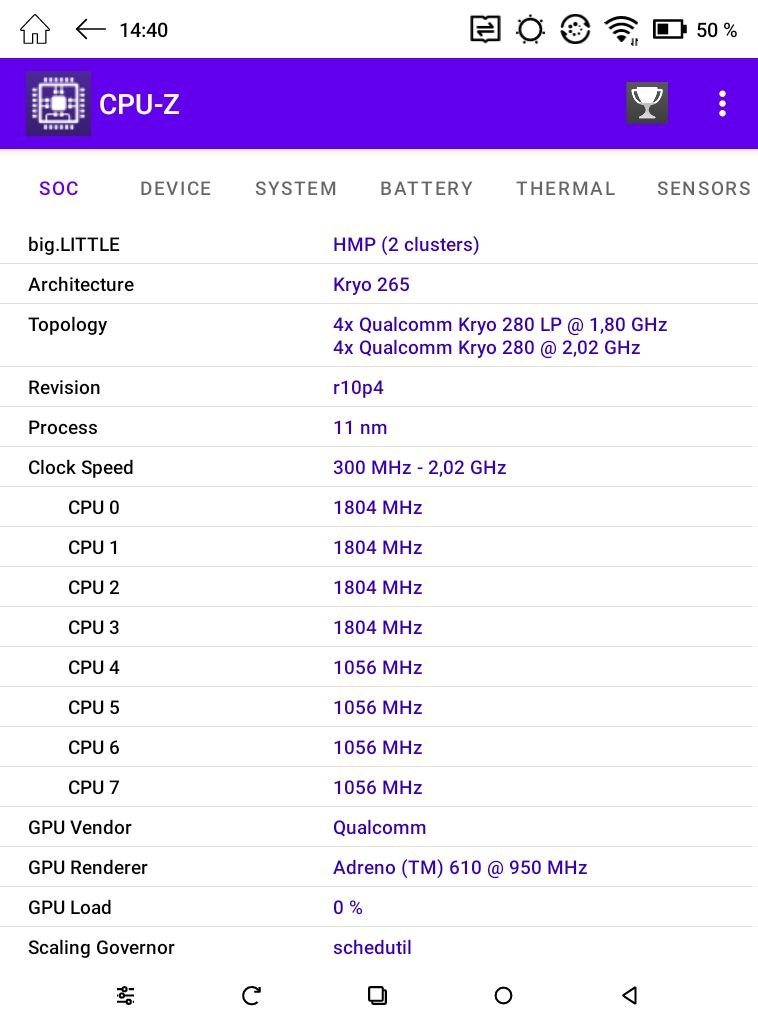The image size is (758, 1024).
Task: Select the CPU 5 label
Action: pos(94,708)
